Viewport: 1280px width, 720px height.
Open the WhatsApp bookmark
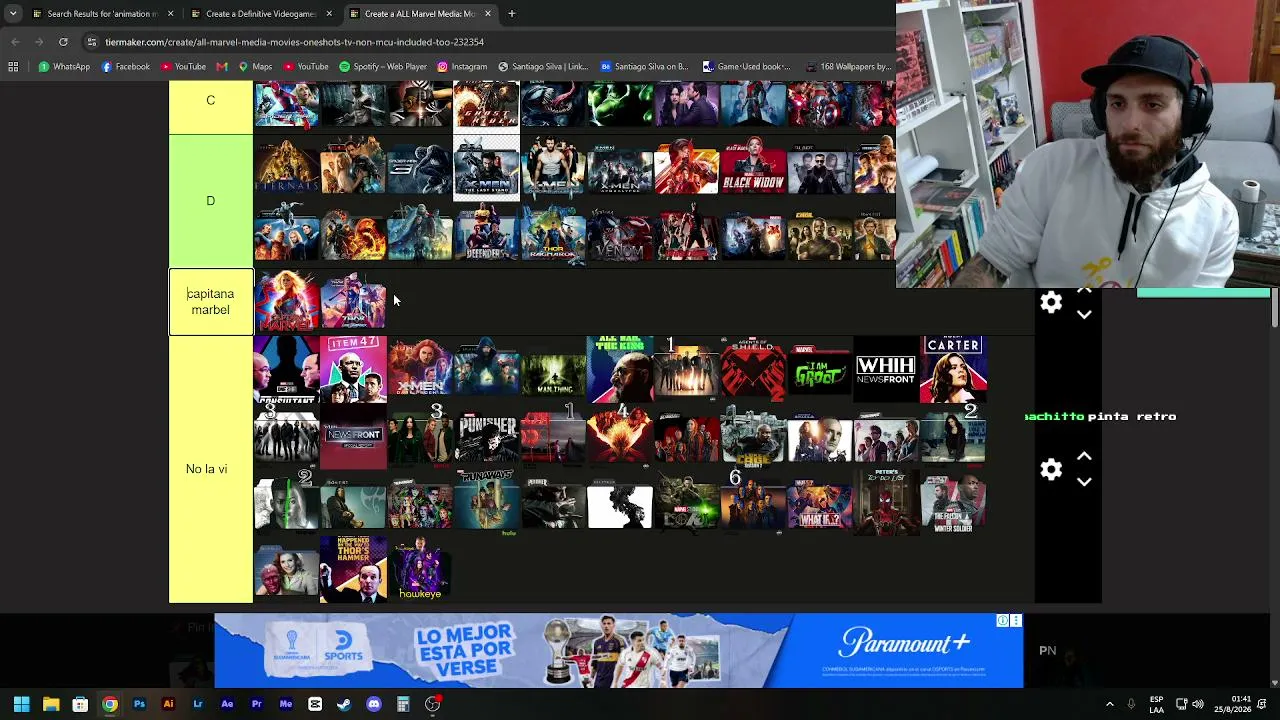point(64,67)
